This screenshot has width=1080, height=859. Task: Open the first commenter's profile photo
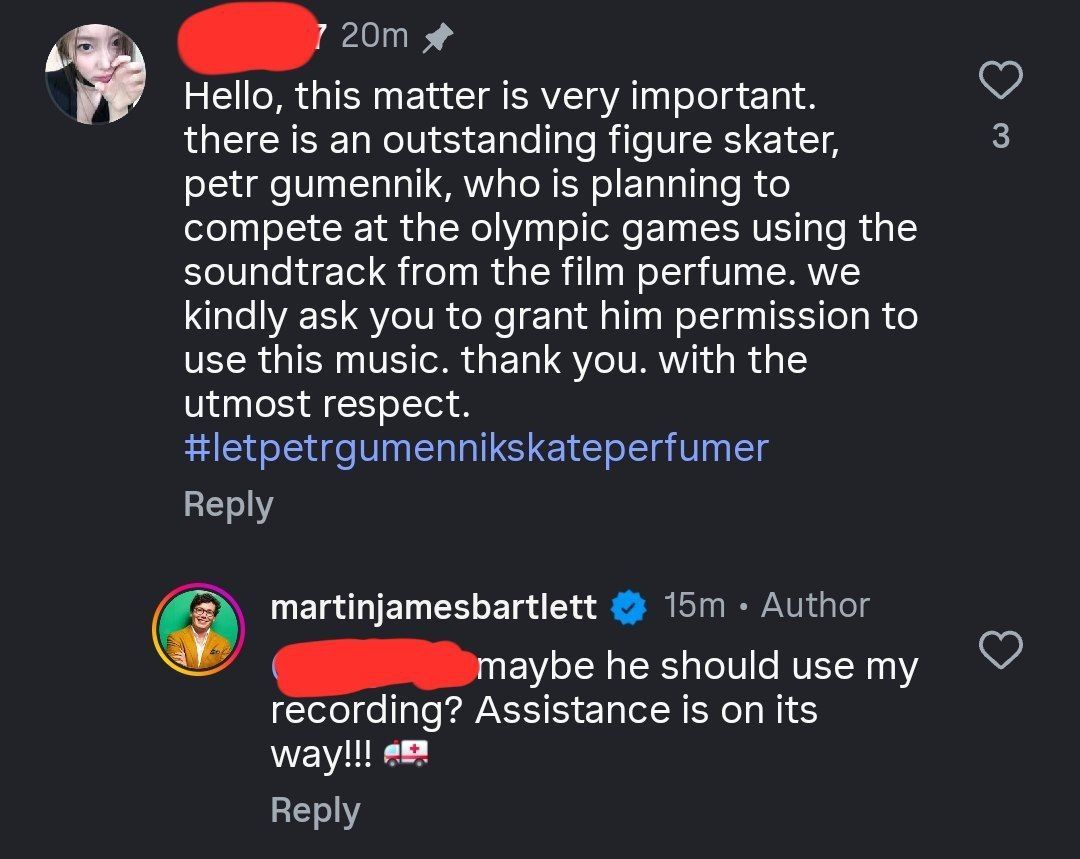pyautogui.click(x=96, y=74)
